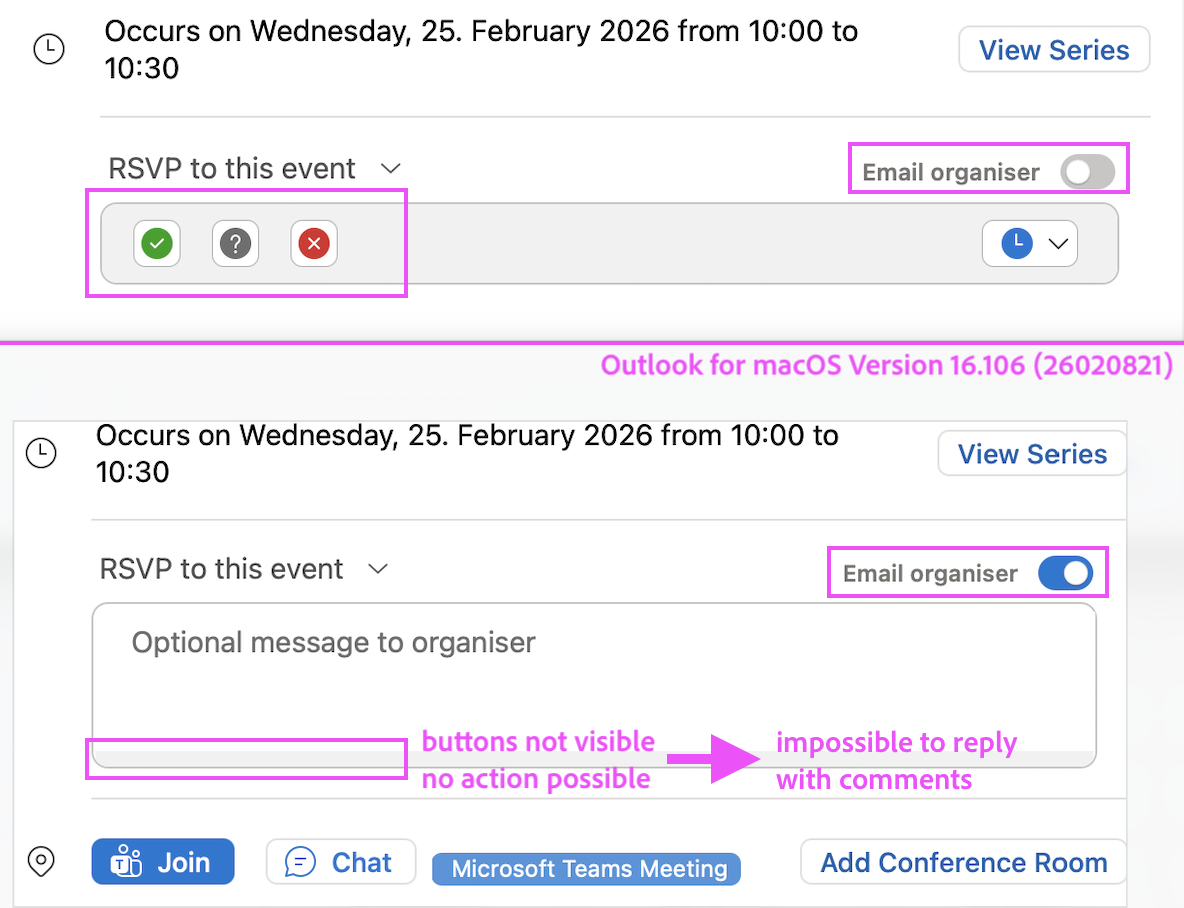Select tentative response using the question mark icon
1184x908 pixels.
[235, 243]
